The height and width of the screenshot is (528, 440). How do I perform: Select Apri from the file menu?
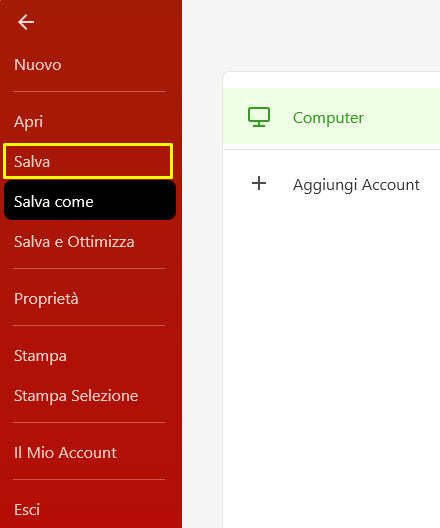coord(29,122)
